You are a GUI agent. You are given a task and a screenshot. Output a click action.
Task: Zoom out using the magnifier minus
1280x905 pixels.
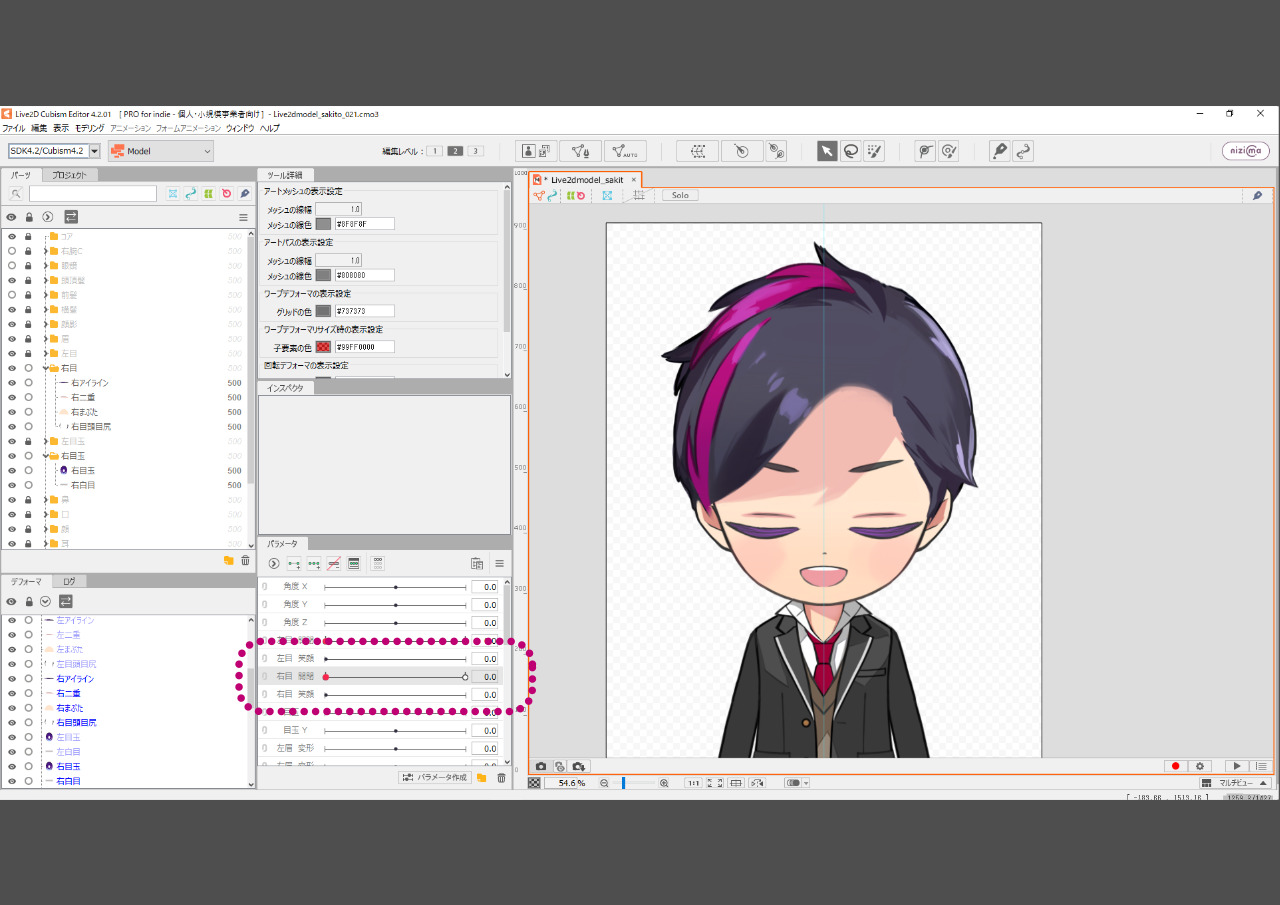[604, 783]
